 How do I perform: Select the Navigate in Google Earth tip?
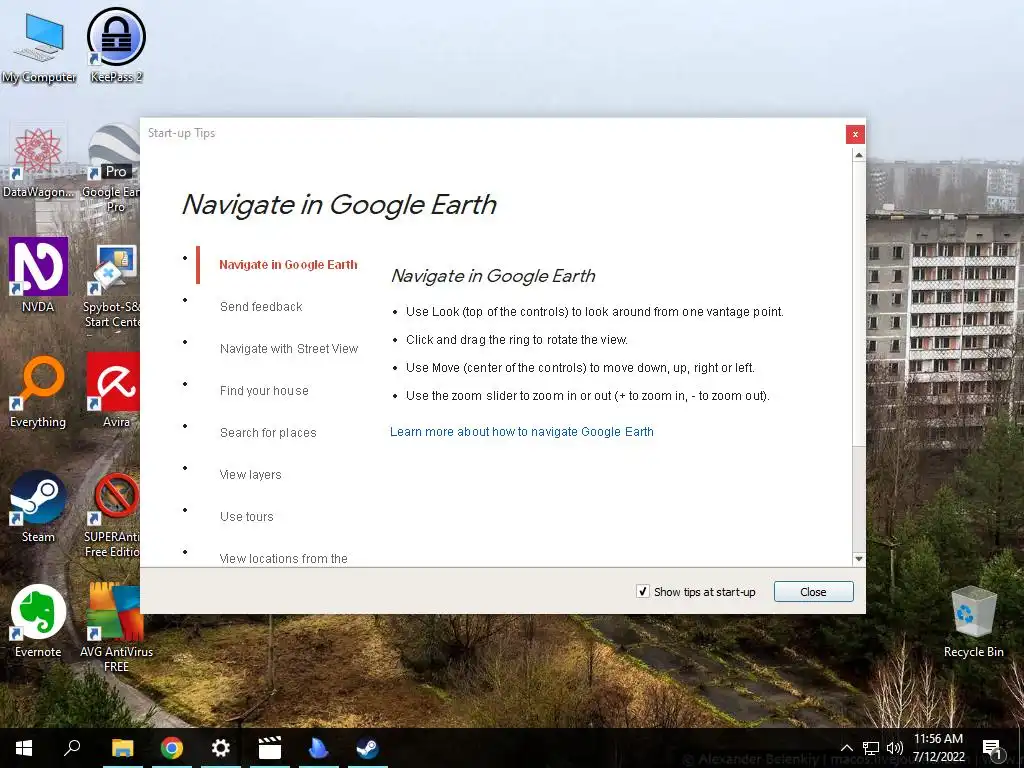tap(288, 264)
